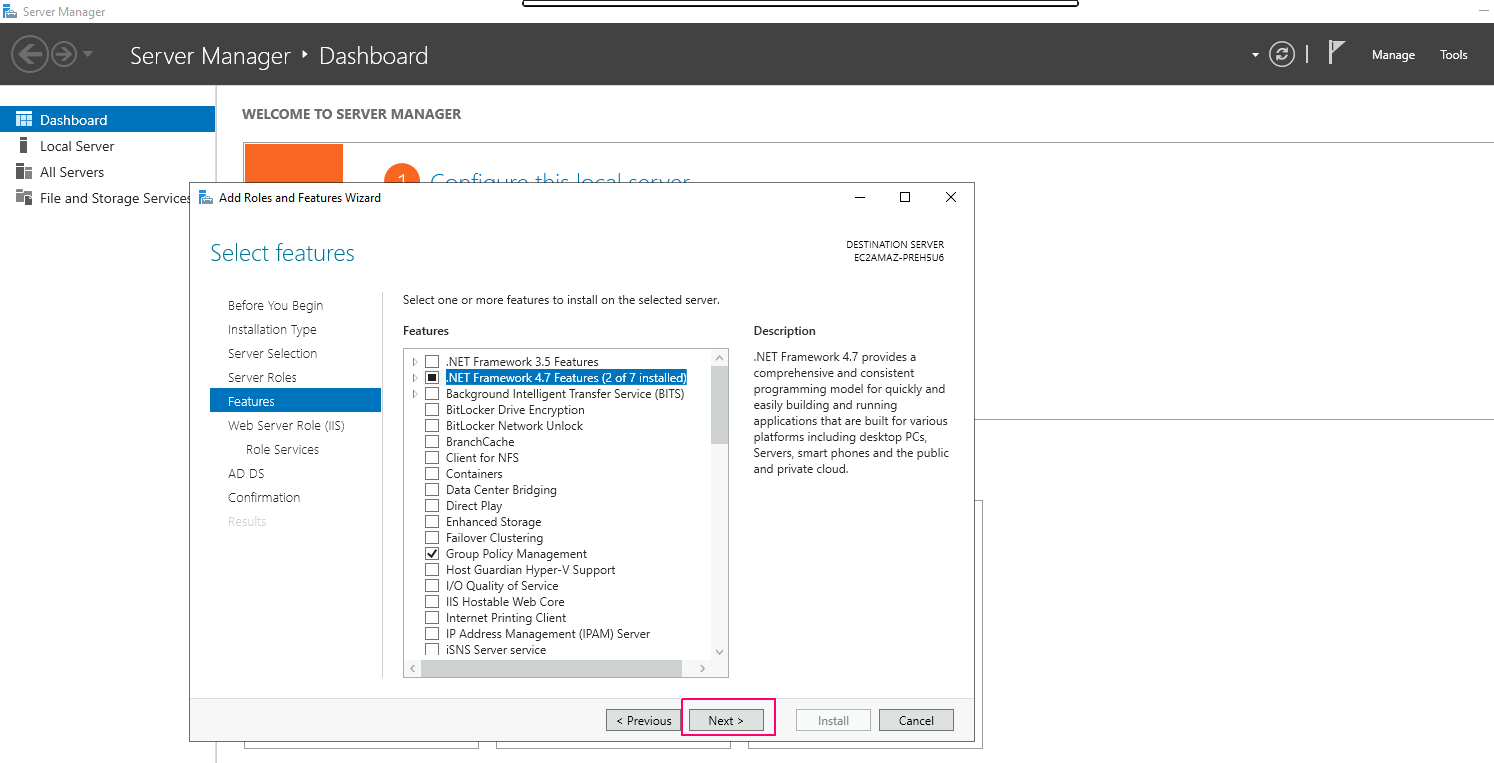The height and width of the screenshot is (763, 1494).
Task: Click the wizard title bar icon
Action: point(206,197)
